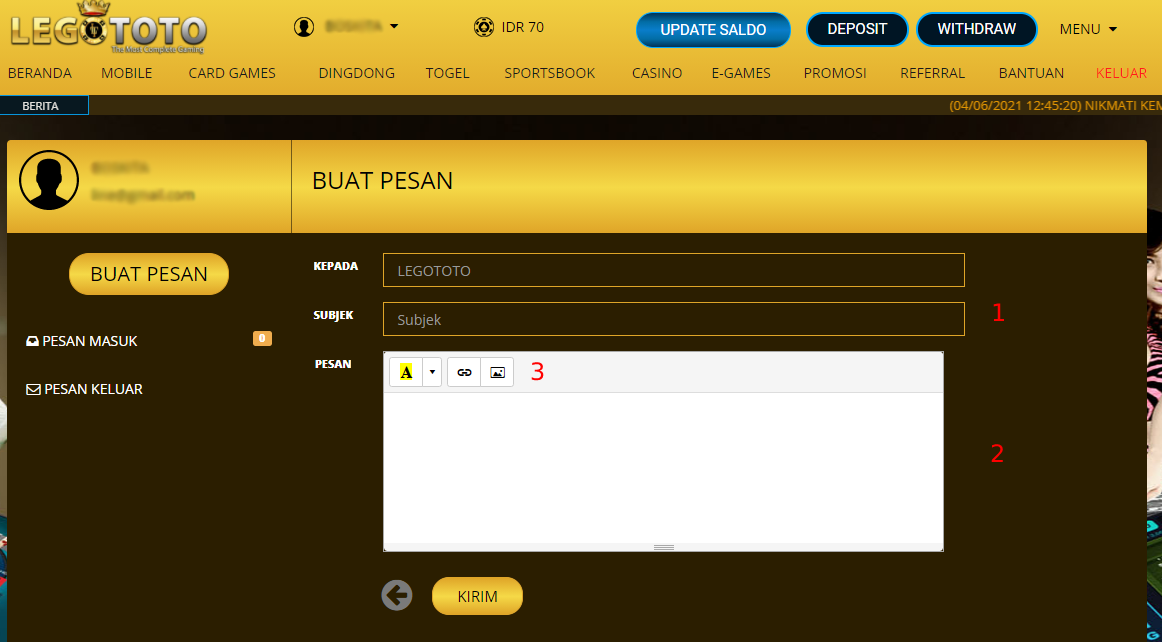Click the envelope icon for sent messages

pos(33,389)
